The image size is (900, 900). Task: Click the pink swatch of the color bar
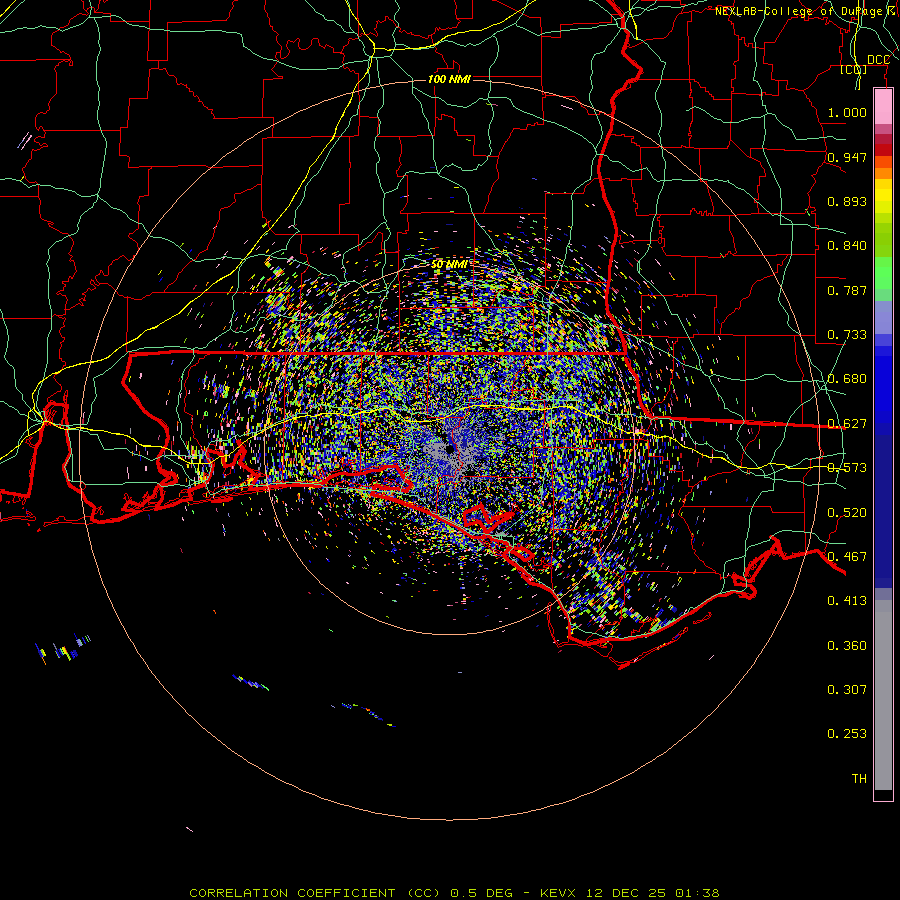(883, 106)
